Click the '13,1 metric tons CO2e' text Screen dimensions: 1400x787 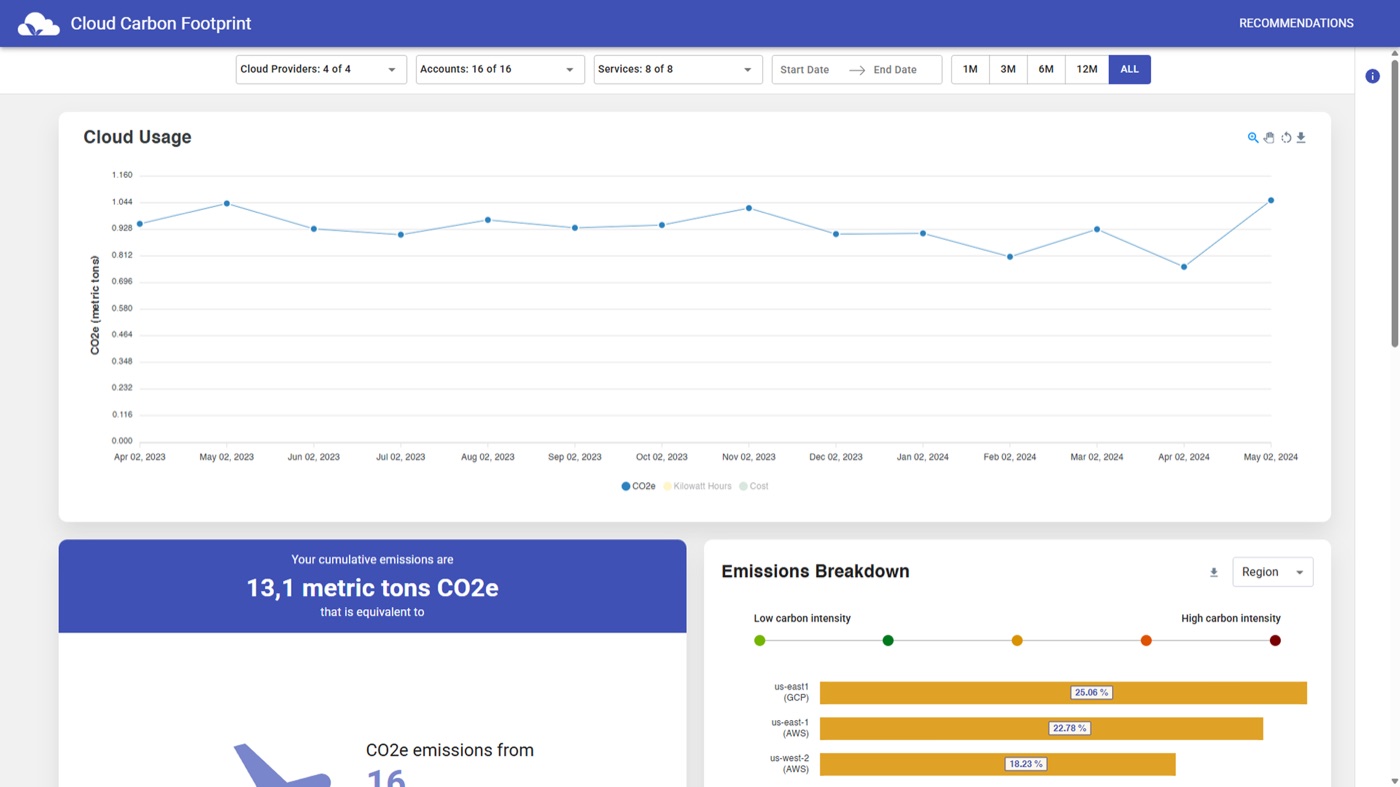(x=372, y=588)
